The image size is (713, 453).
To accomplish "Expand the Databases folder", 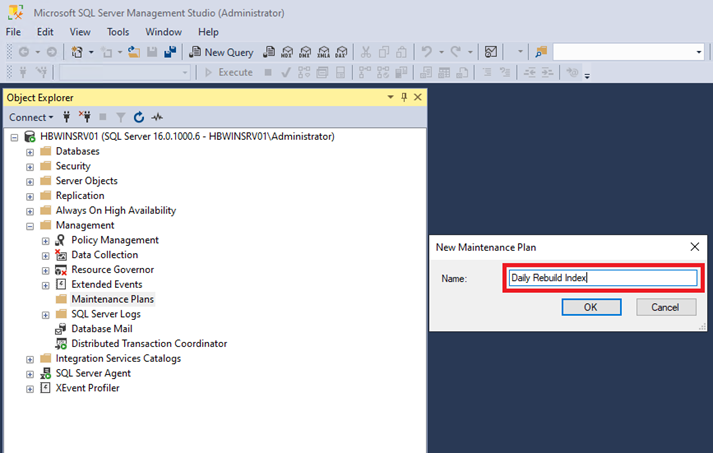I will click(30, 152).
